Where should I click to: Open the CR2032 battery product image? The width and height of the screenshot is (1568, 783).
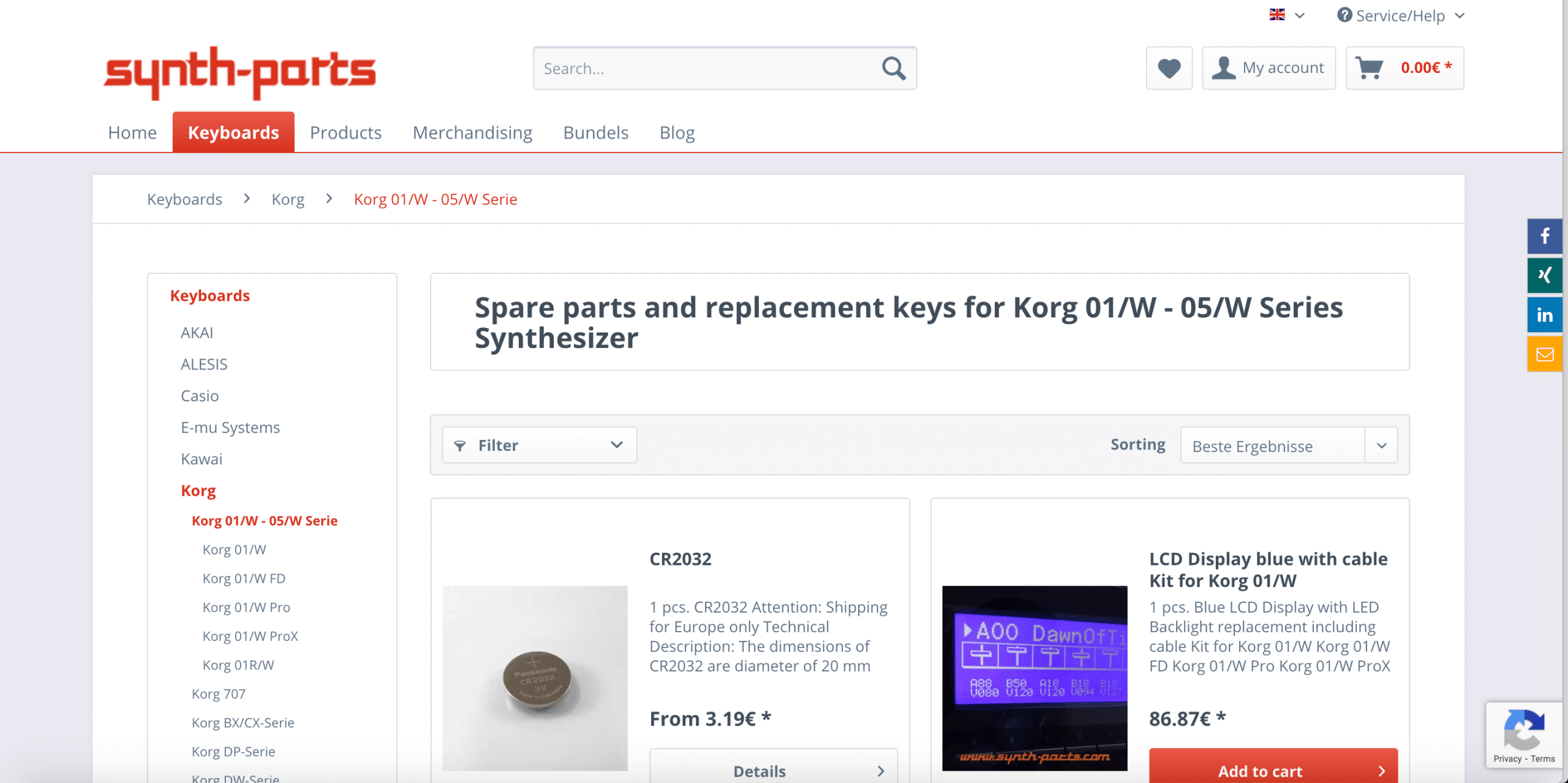[535, 678]
